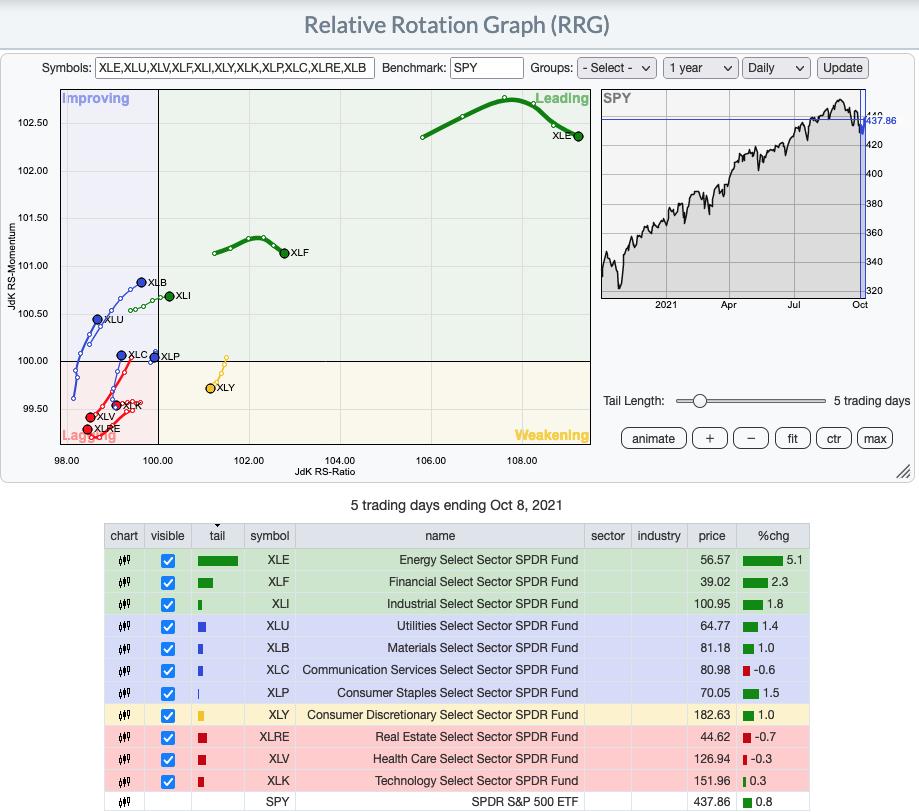Click the XLI marker on the RRG plot
Viewport: 919px width, 812px height.
coord(169,296)
